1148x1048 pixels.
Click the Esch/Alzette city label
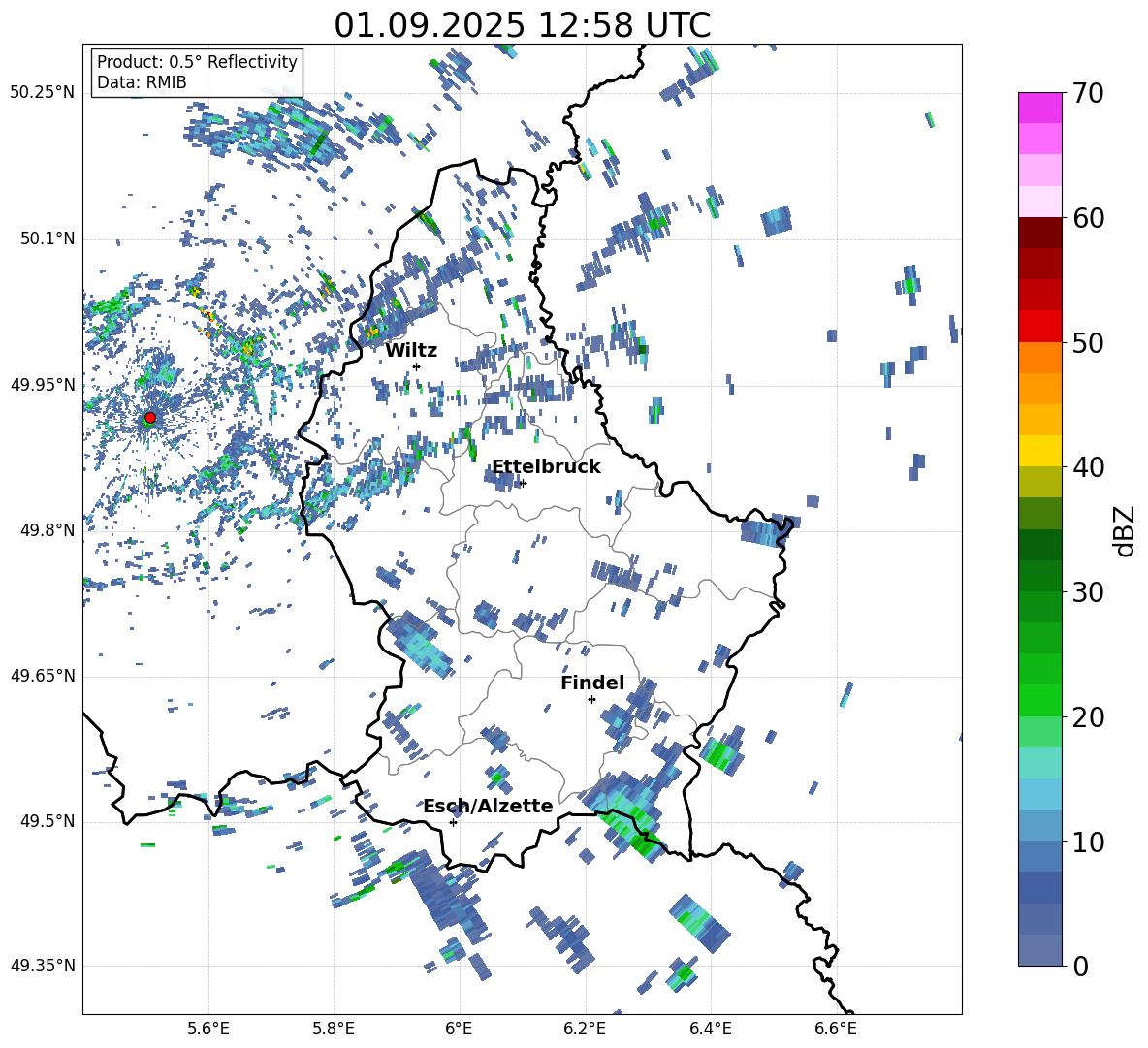coord(488,806)
